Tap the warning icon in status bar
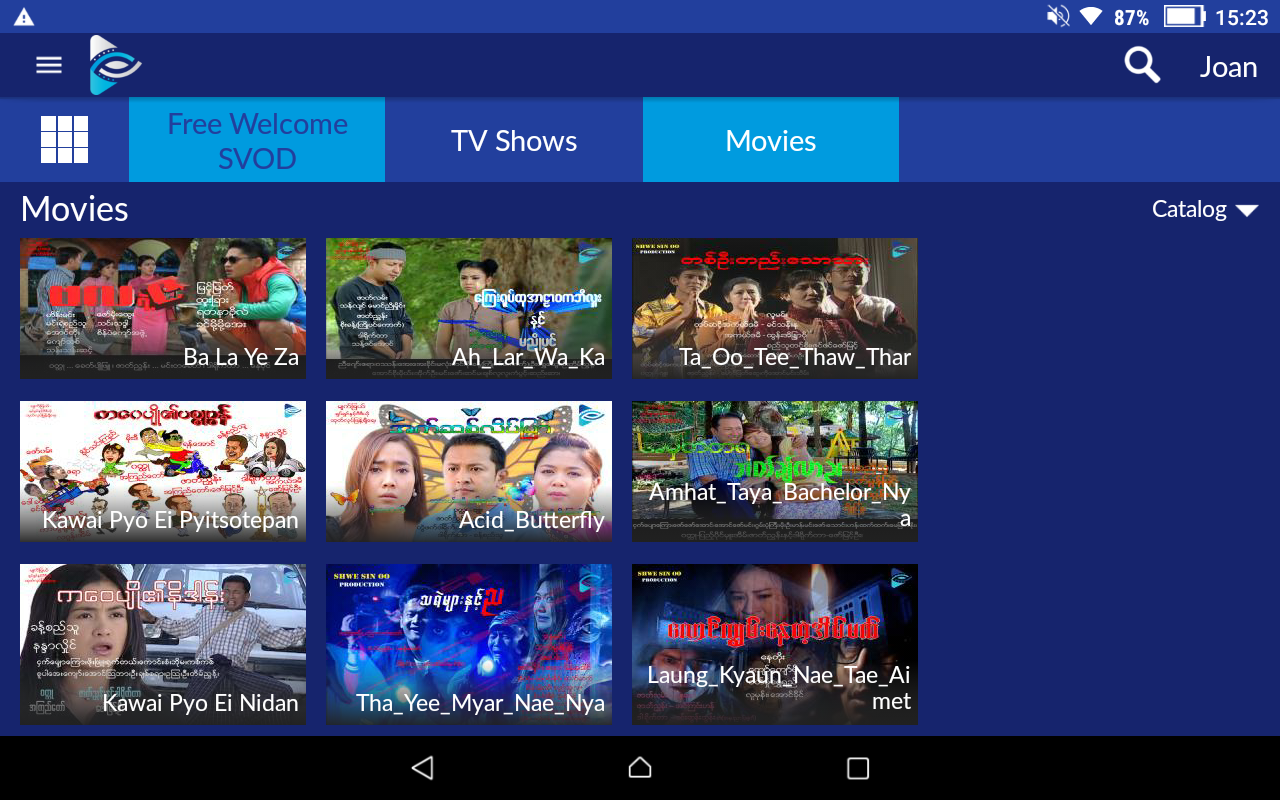This screenshot has width=1280, height=800. [24, 17]
